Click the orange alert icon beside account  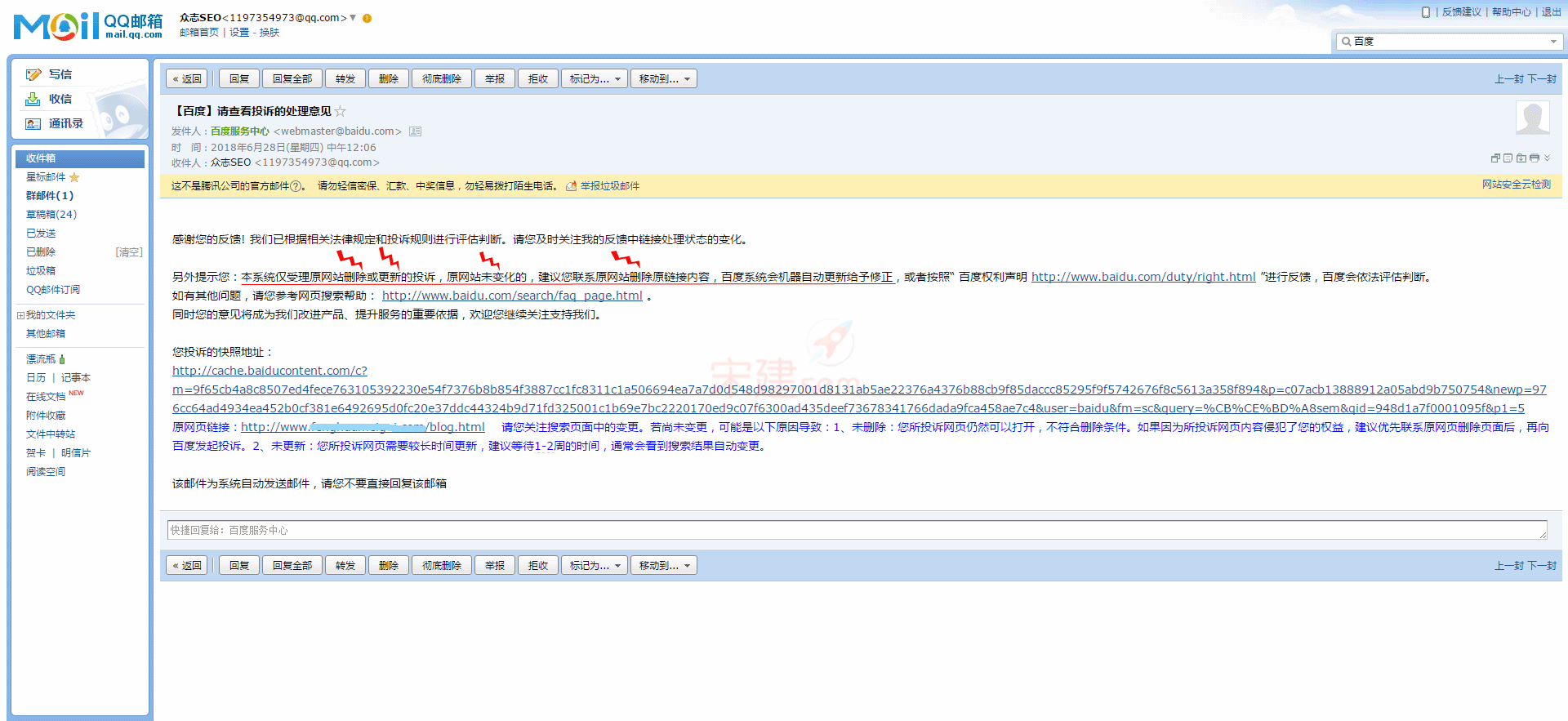367,18
